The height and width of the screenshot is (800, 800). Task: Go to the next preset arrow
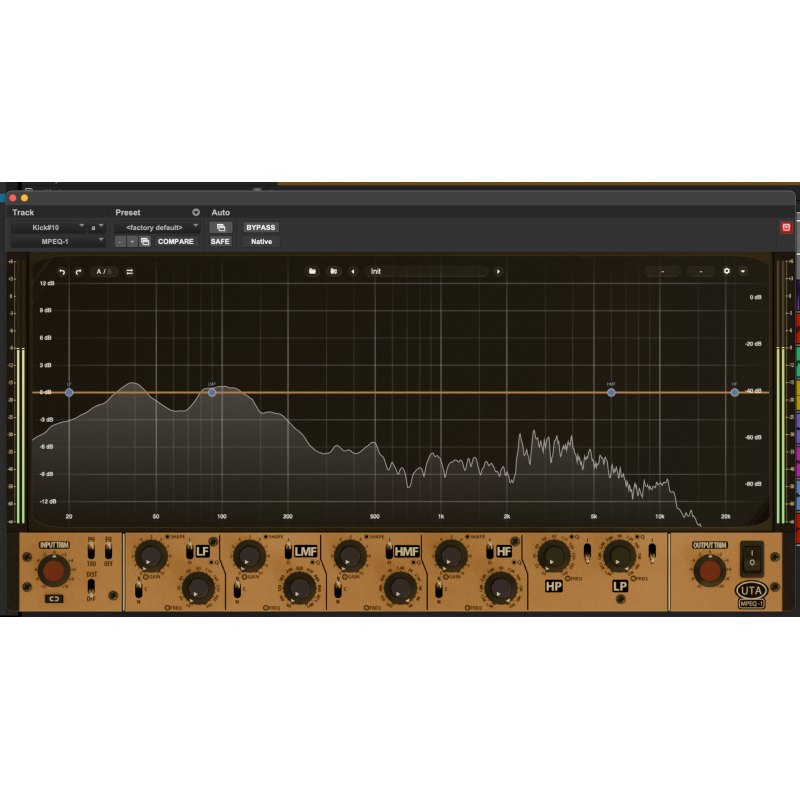[x=498, y=271]
